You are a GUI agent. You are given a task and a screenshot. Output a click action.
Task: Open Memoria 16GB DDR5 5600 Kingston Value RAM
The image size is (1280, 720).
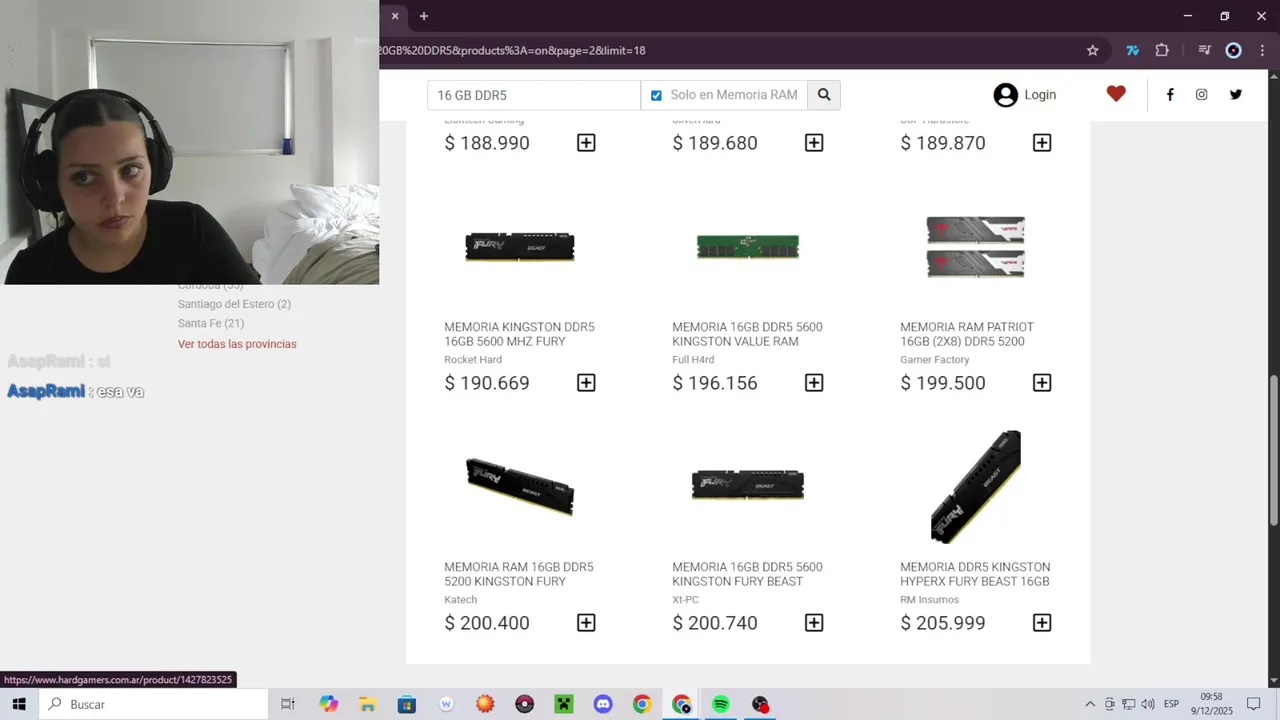[747, 334]
